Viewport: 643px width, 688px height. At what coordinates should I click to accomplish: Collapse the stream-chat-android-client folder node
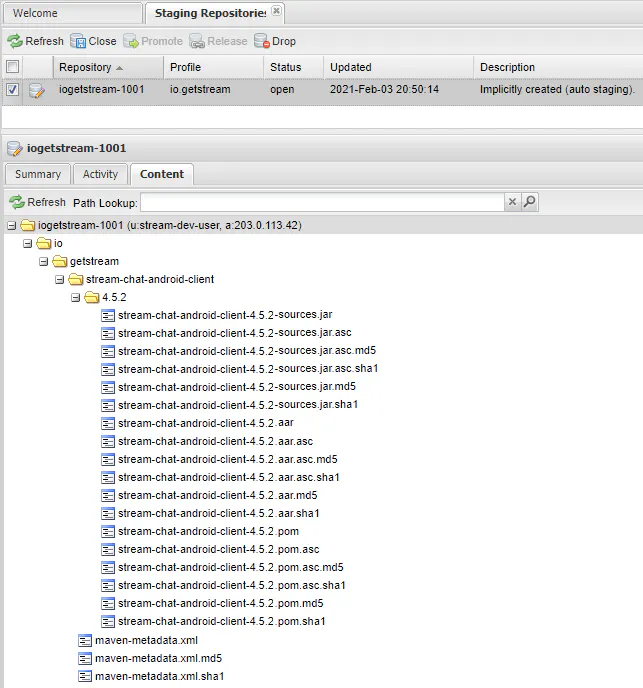click(60, 280)
